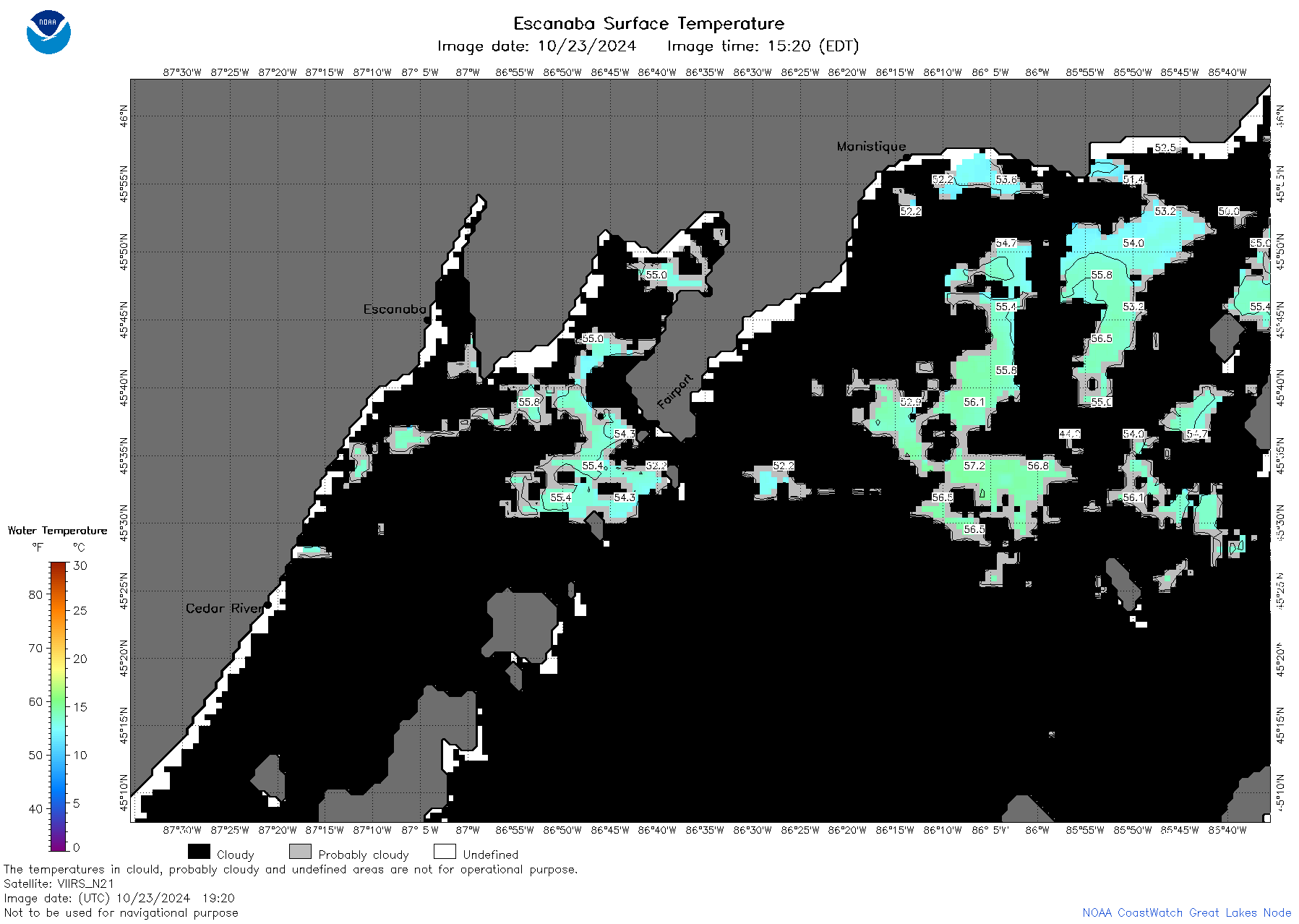Click the 51.4 temperature reading
Image resolution: width=1299 pixels, height=924 pixels.
click(1133, 179)
